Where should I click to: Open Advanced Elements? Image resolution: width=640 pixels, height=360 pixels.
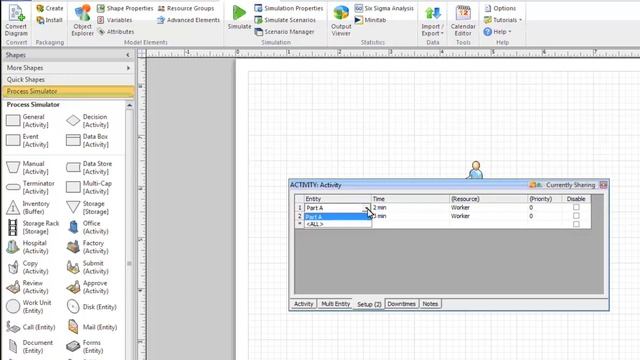point(189,20)
